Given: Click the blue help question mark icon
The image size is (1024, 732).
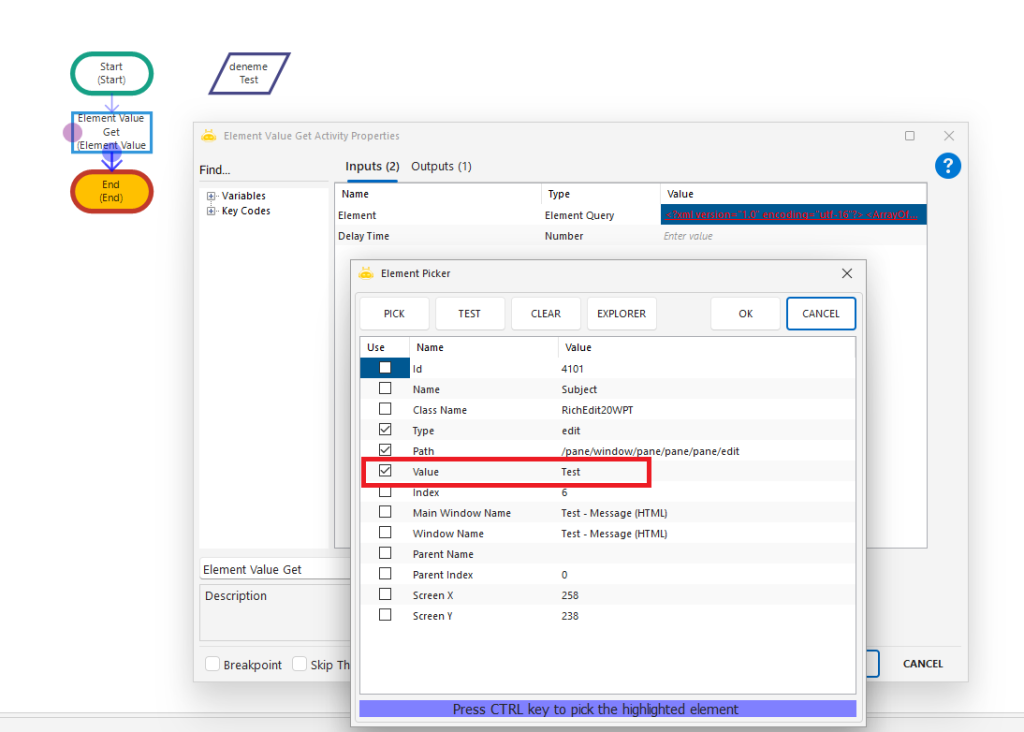Looking at the screenshot, I should point(948,166).
